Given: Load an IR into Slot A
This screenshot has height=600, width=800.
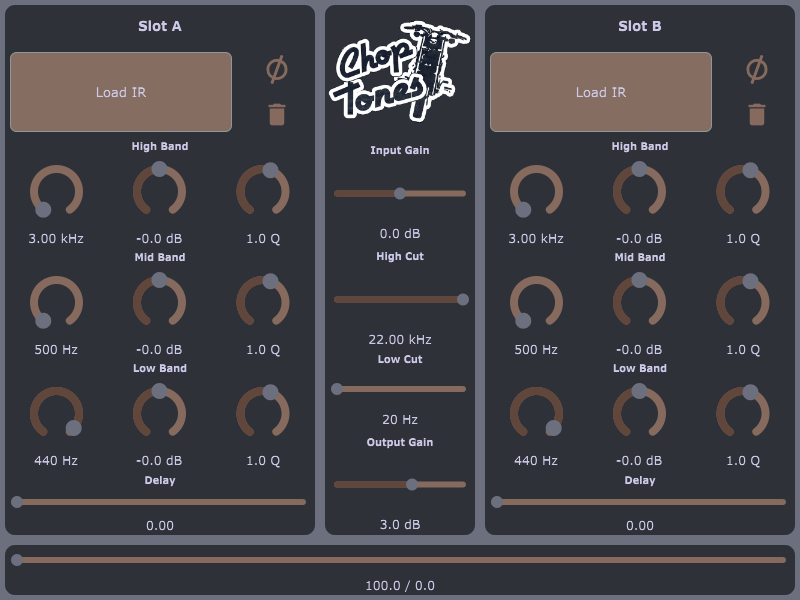Looking at the screenshot, I should [121, 92].
